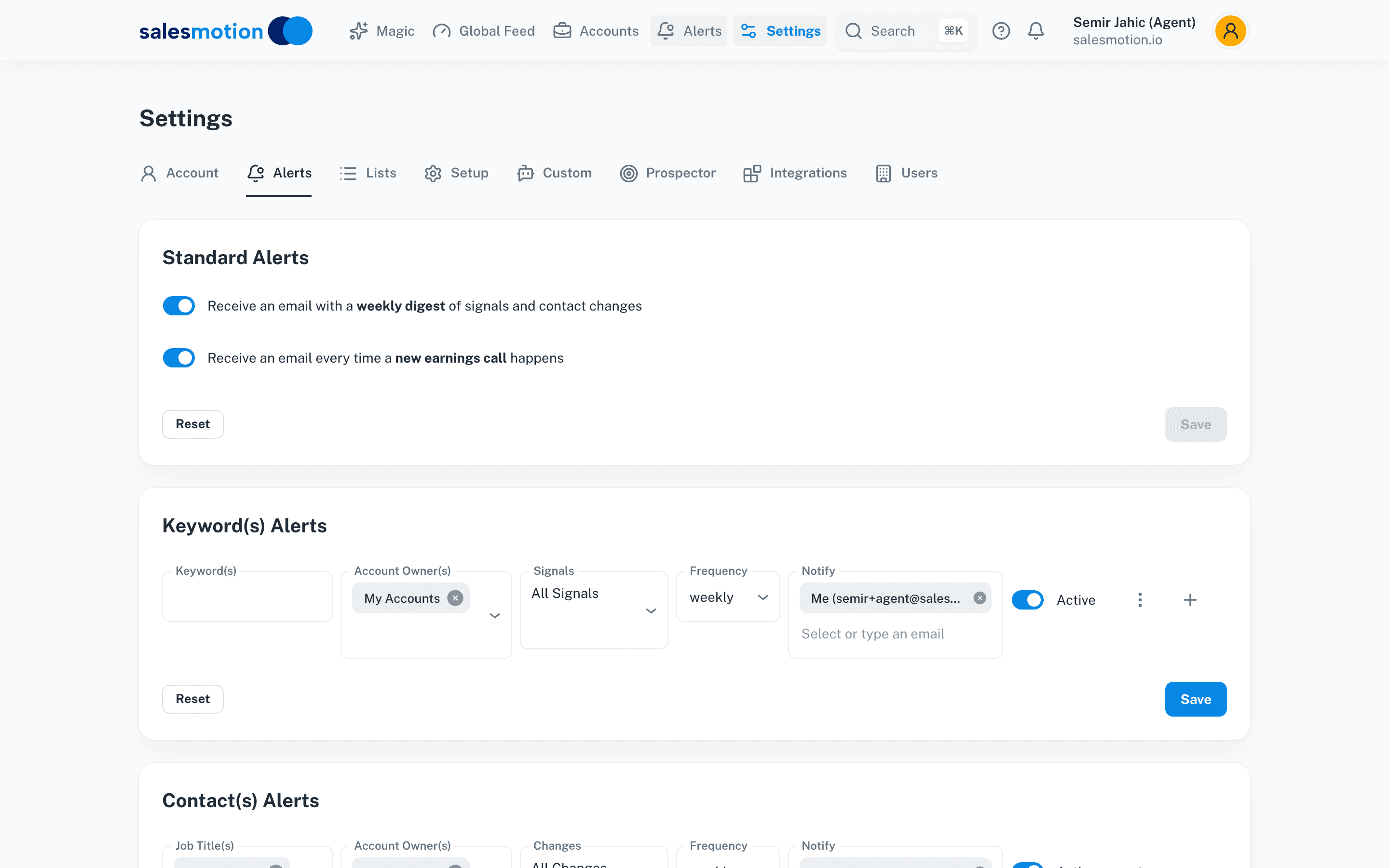Switch to the Lists tab

[368, 174]
